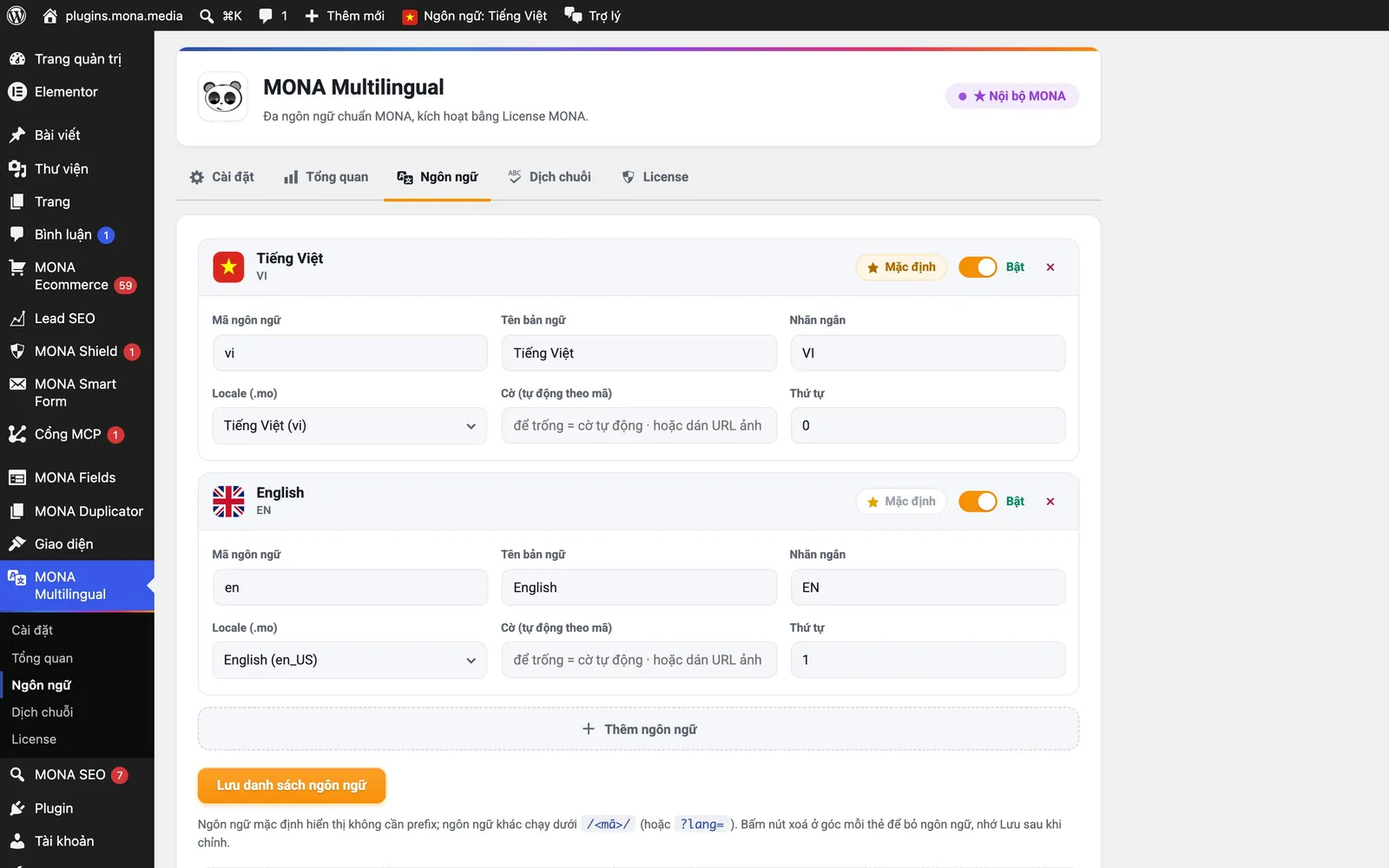Click Mã ngôn ngữ field containing en
The height and width of the screenshot is (868, 1389).
[x=350, y=588]
